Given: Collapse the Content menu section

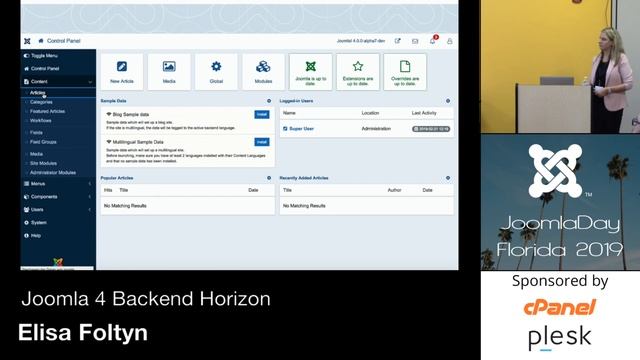Looking at the screenshot, I should point(58,82).
